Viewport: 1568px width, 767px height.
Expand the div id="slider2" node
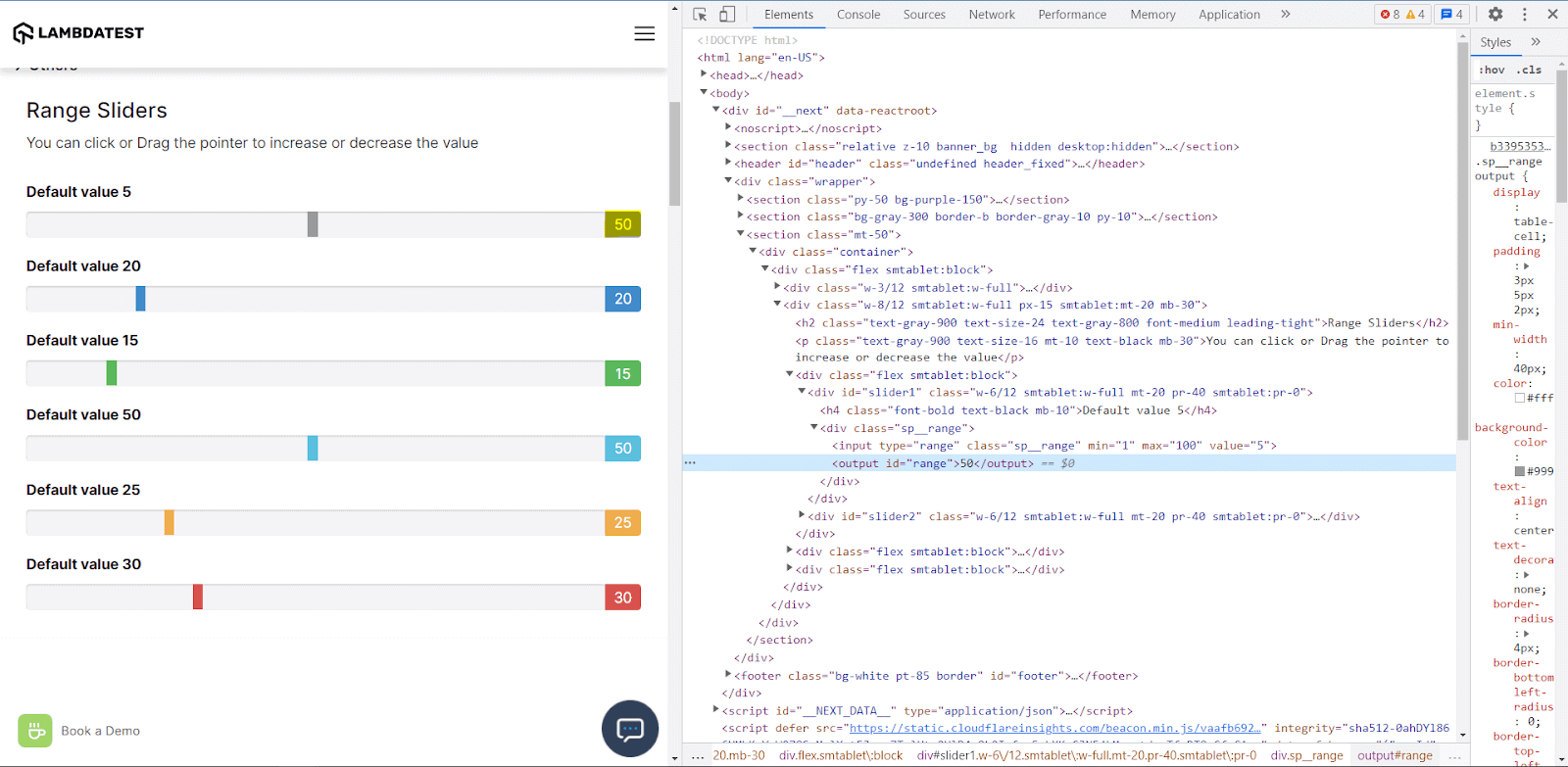point(802,515)
